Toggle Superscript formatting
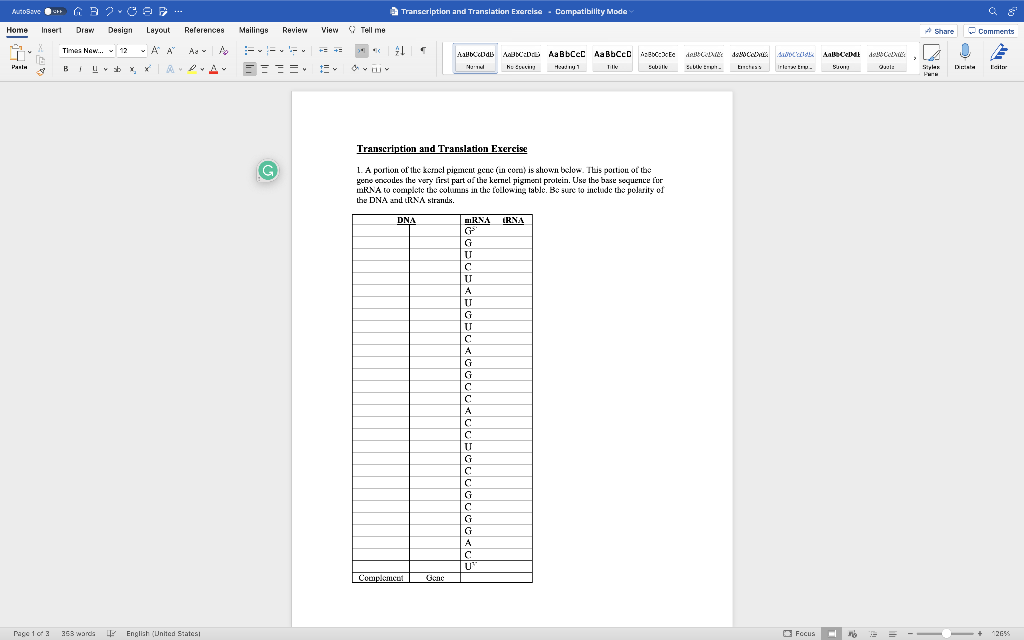The width and height of the screenshot is (1024, 640). coord(148,69)
